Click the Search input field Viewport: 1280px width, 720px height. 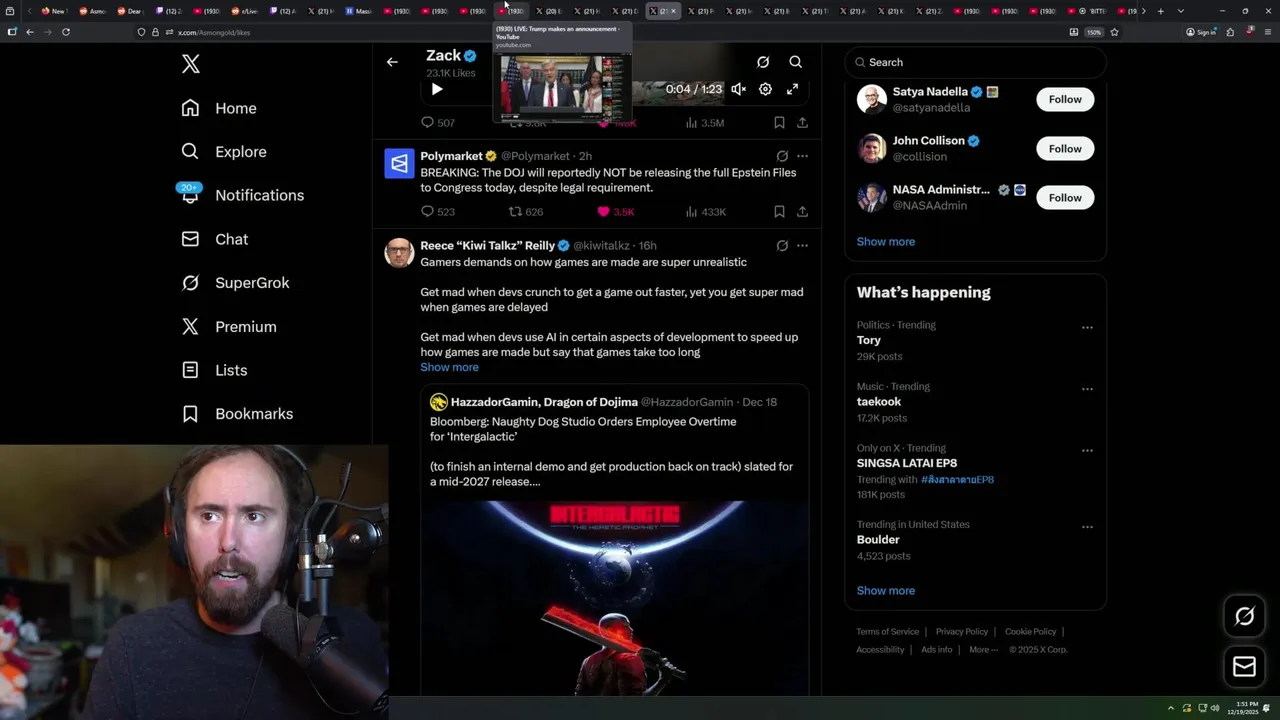click(975, 62)
